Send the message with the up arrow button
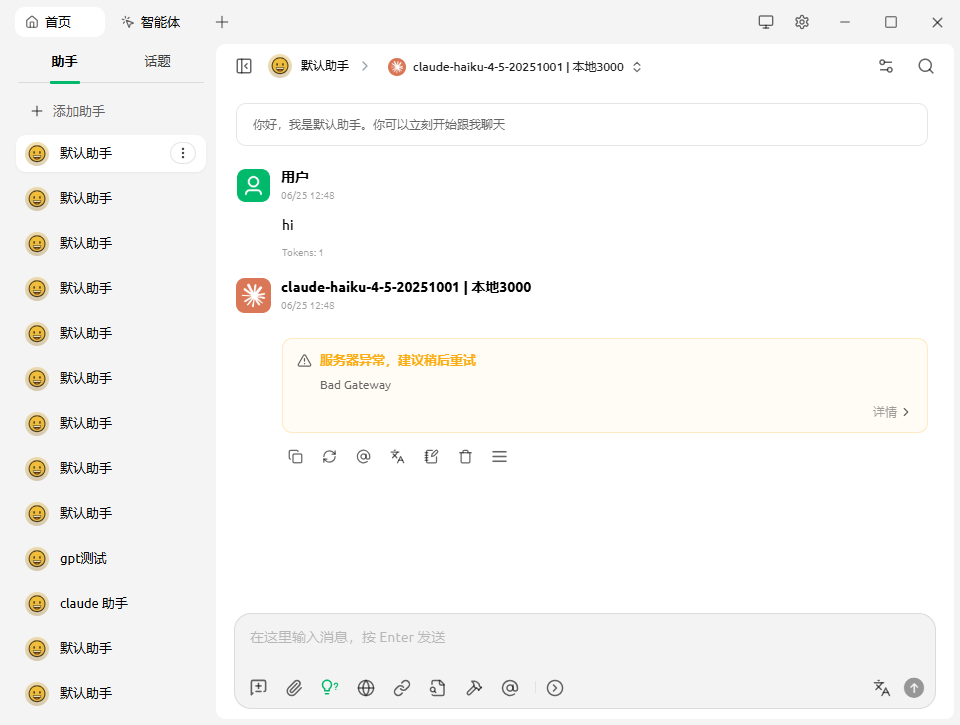Screen dimensions: 960x725 (x=913, y=688)
